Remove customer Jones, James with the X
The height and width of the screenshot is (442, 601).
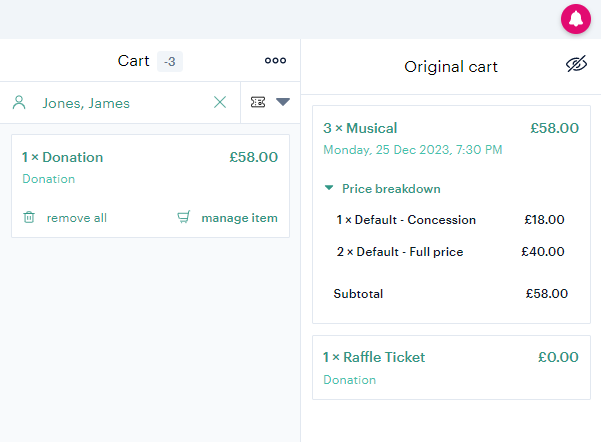pyautogui.click(x=220, y=102)
